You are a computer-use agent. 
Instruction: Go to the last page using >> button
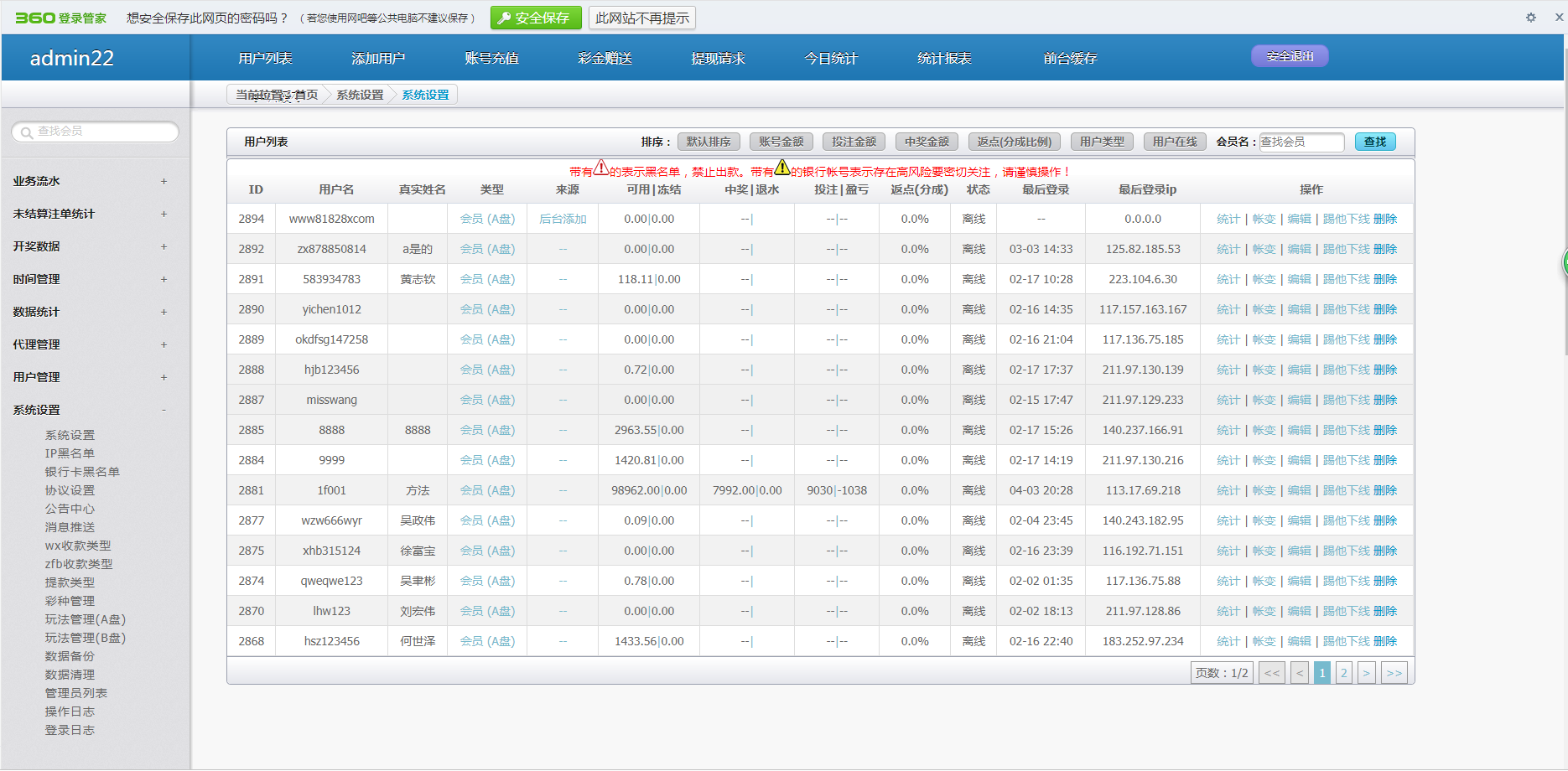tap(1394, 673)
